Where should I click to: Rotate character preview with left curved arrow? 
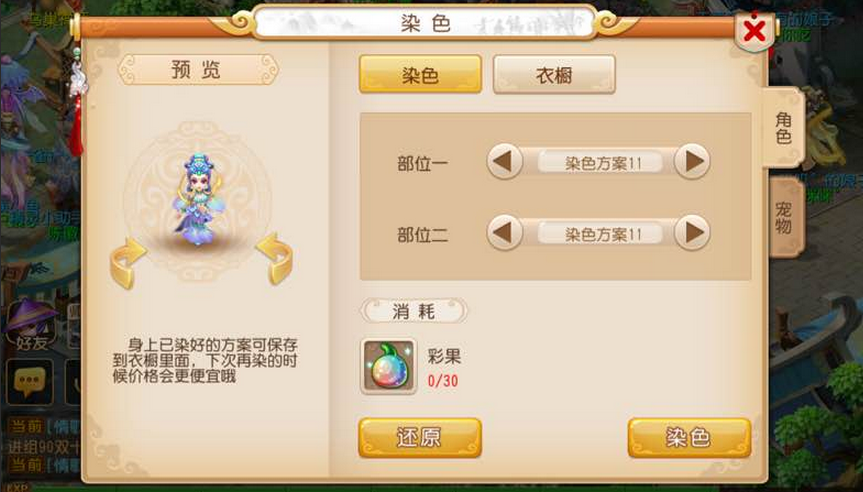click(x=128, y=263)
